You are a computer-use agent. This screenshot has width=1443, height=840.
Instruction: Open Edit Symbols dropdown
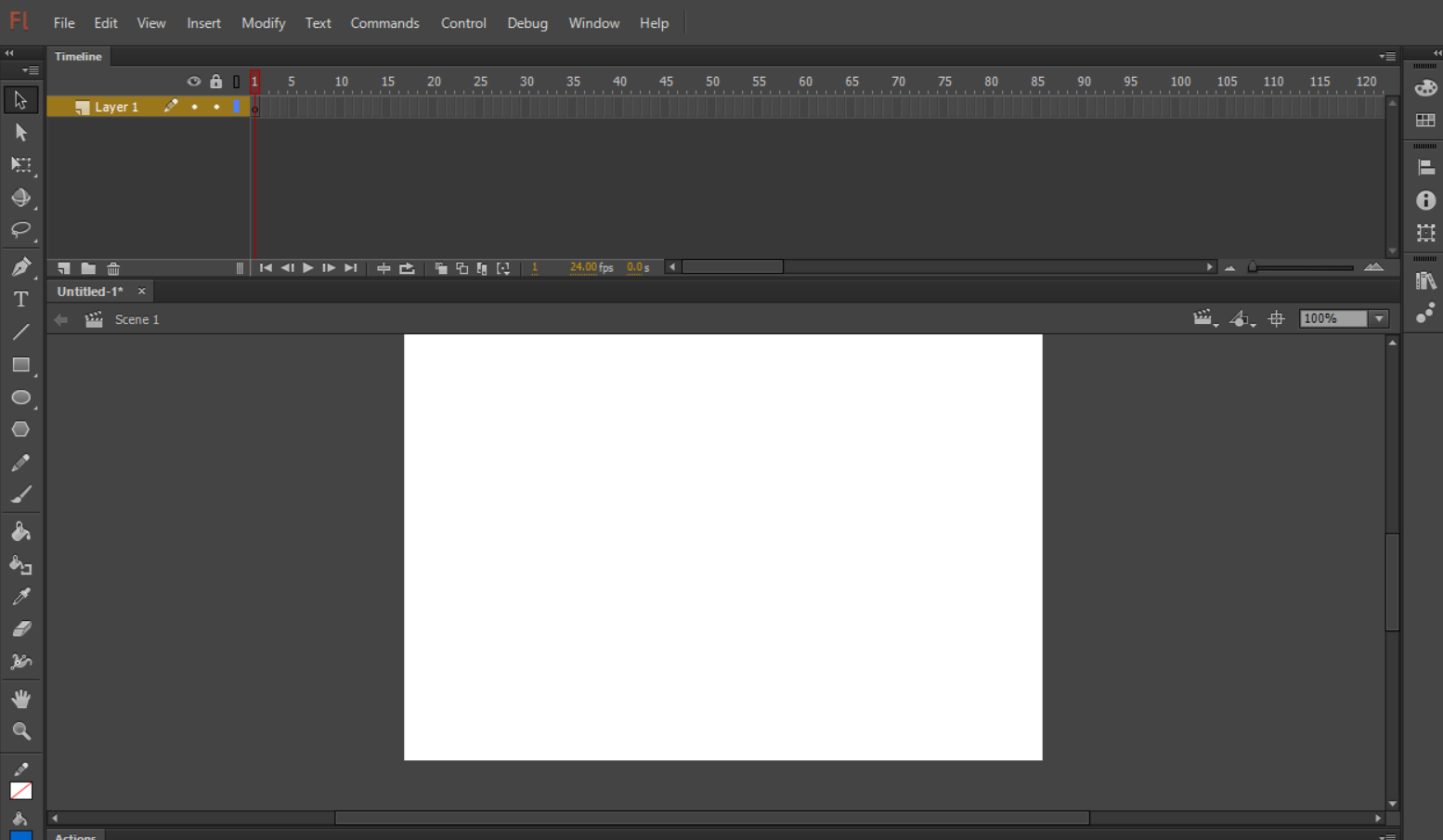point(1242,319)
